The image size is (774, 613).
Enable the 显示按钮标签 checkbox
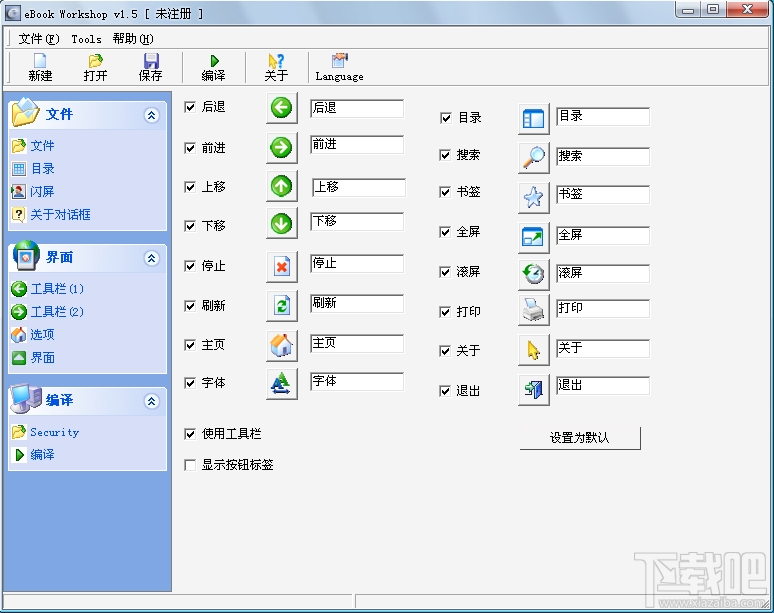pos(190,465)
